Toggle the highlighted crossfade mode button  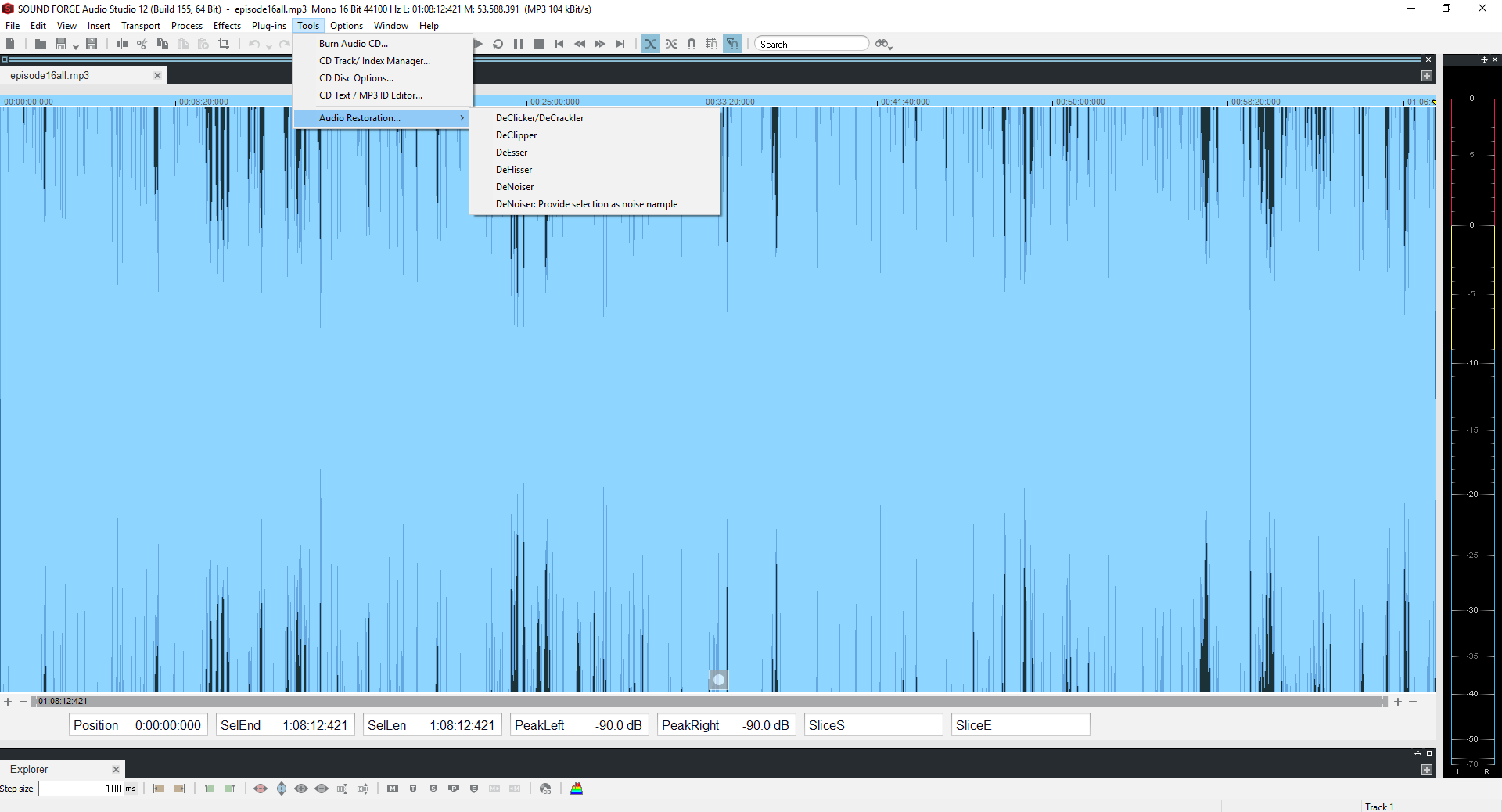click(651, 44)
